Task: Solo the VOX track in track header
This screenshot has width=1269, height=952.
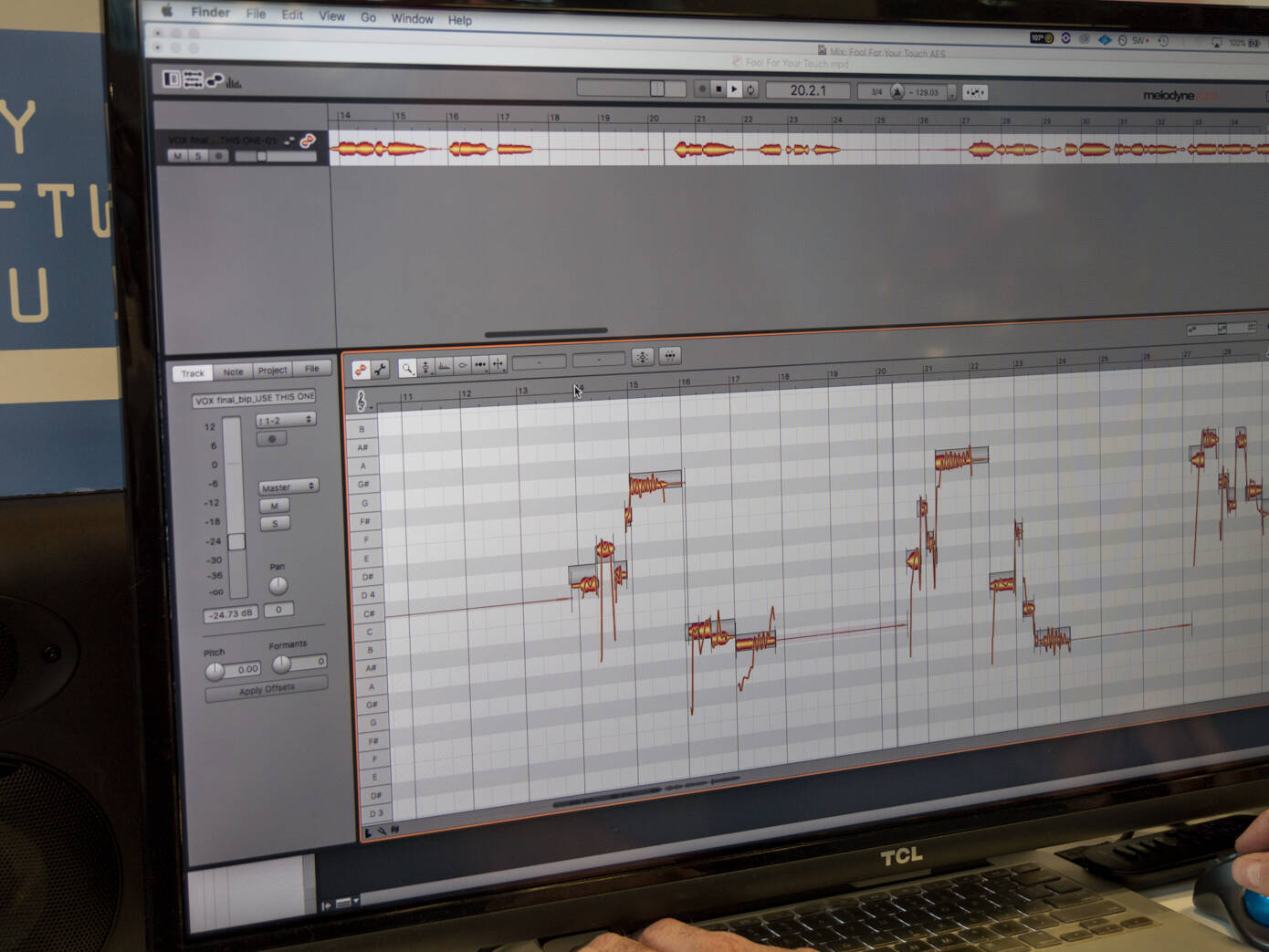Action: click(197, 156)
